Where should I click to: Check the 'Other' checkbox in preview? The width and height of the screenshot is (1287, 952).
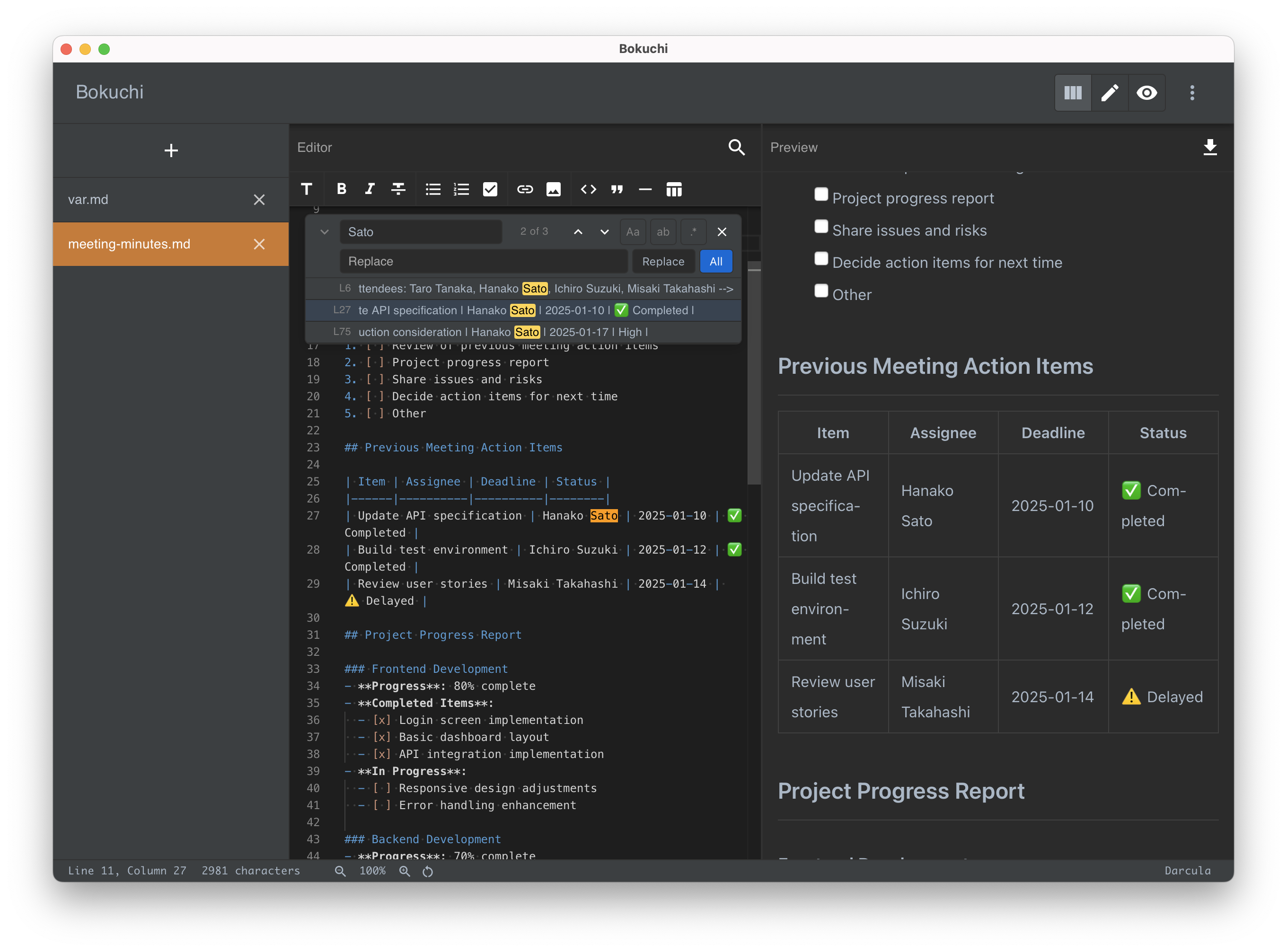coord(821,291)
